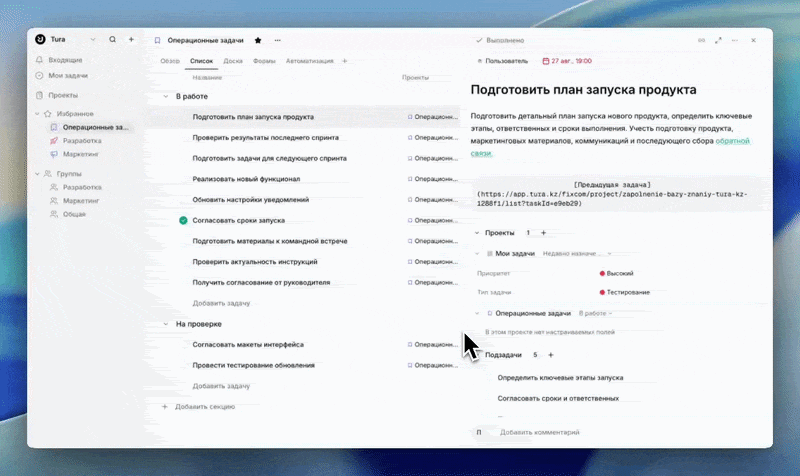This screenshot has width=800, height=476.
Task: Click the Пользователь assignee
Action: 503,61
